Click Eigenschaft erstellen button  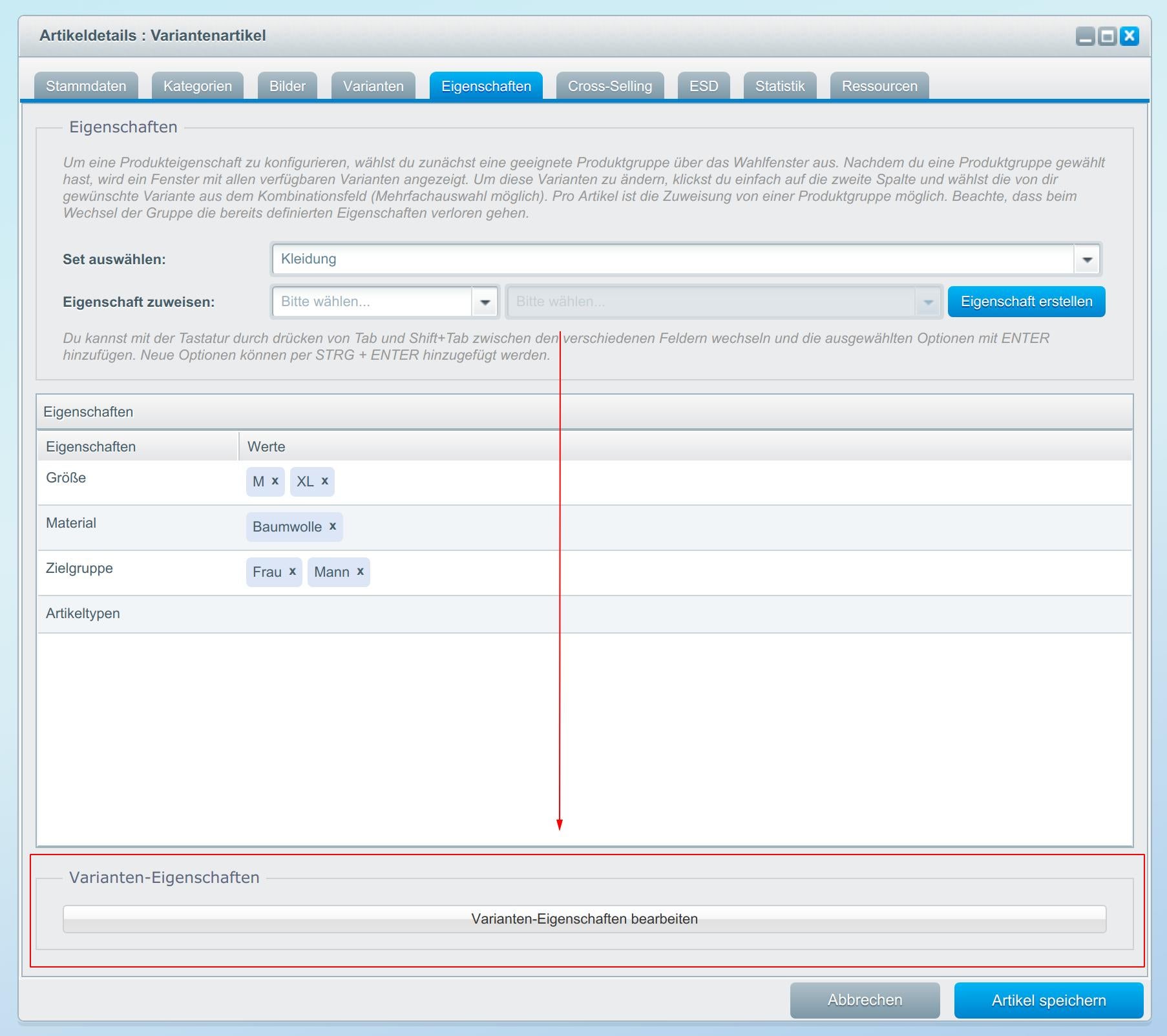pyautogui.click(x=1027, y=302)
